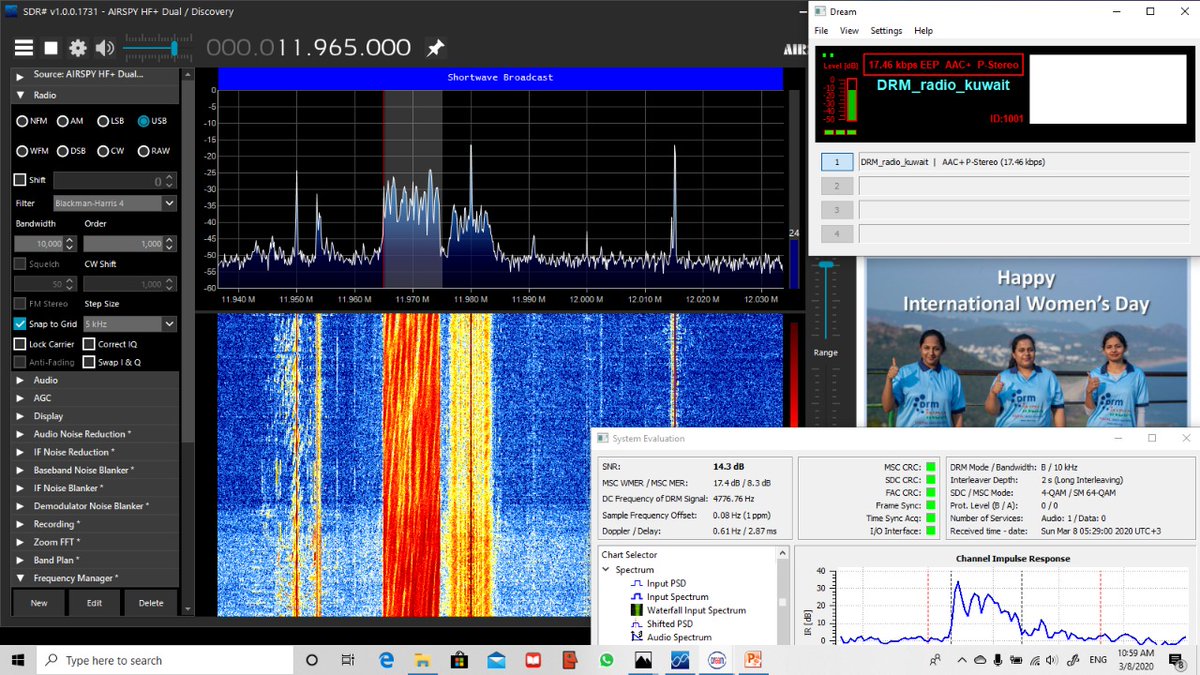This screenshot has height=675, width=1200.
Task: Stop the SDR# receiver with the stop button
Action: point(51,48)
